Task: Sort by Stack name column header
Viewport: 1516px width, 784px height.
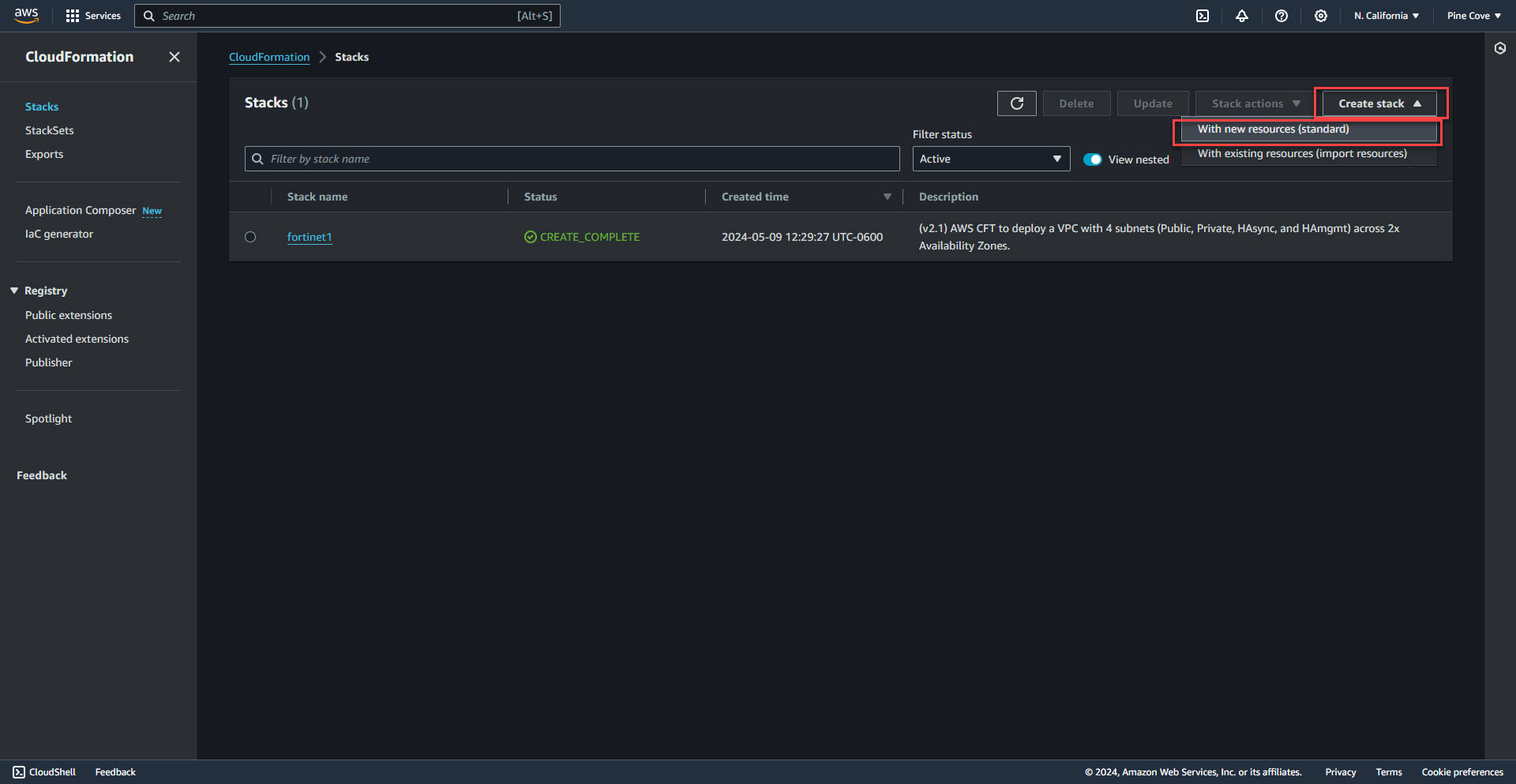Action: point(317,197)
